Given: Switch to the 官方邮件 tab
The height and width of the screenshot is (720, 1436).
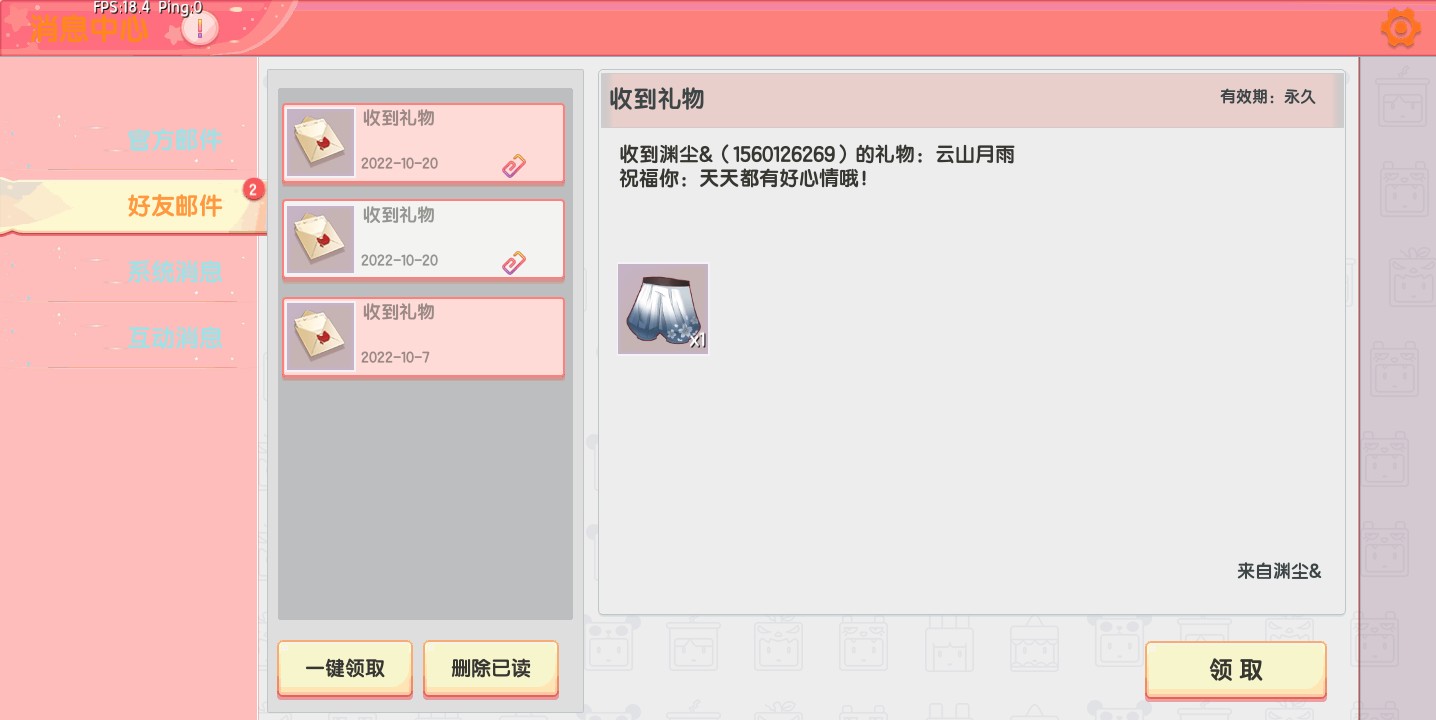Looking at the screenshot, I should coord(175,140).
